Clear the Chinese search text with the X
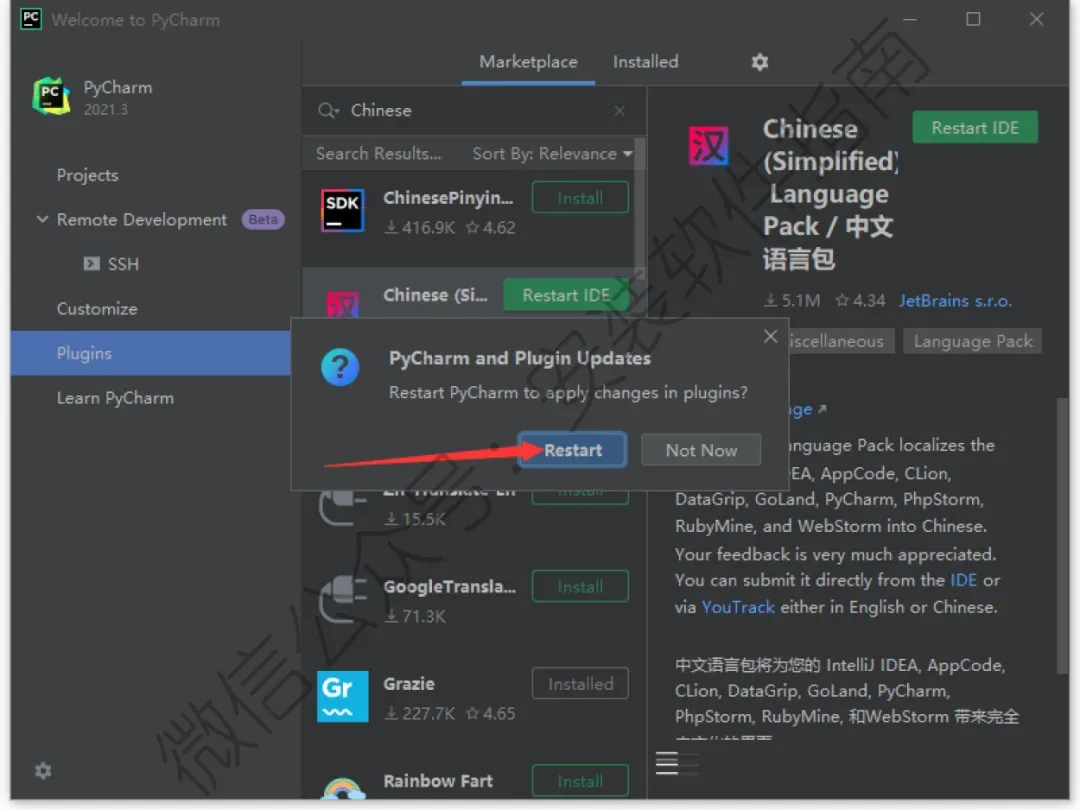Screen dimensions: 1080x810 [x=619, y=110]
